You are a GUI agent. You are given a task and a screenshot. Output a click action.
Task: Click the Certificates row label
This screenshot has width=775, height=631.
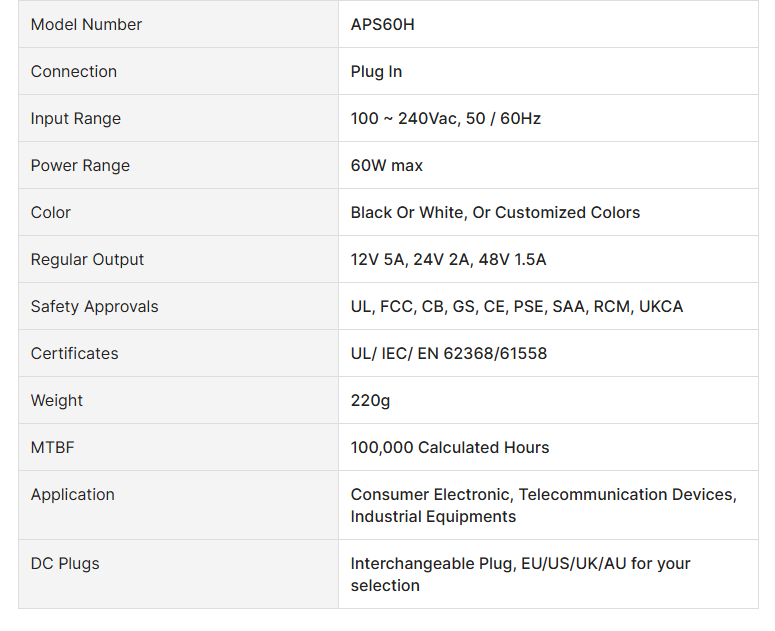pos(74,353)
